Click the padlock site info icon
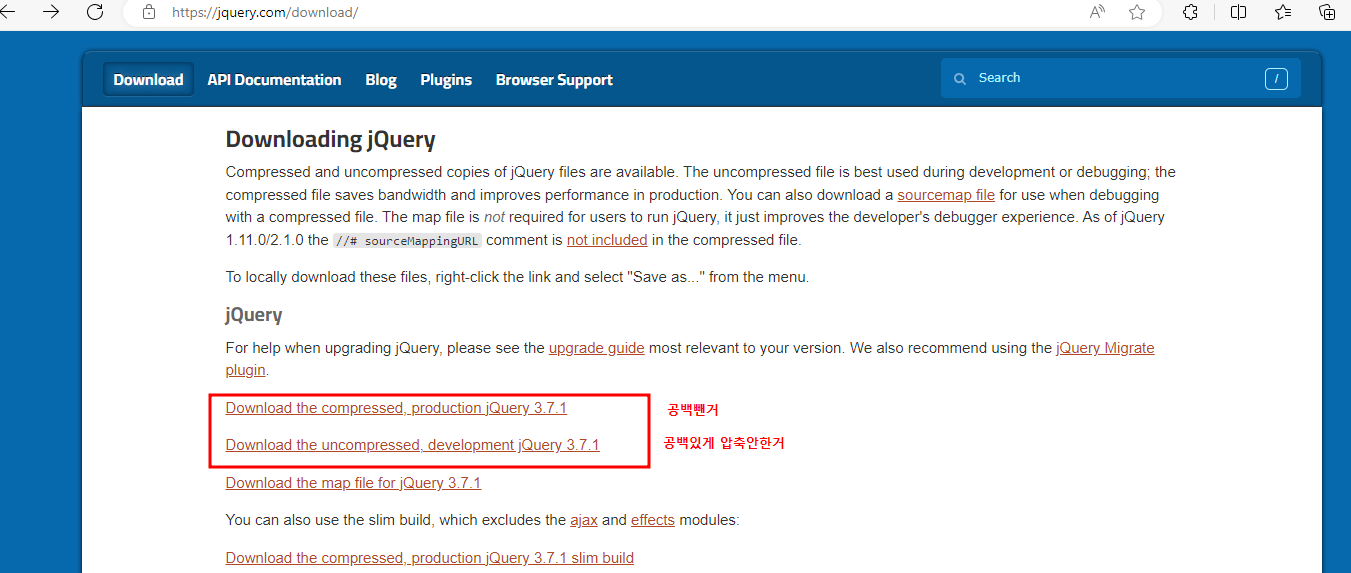 [x=149, y=13]
